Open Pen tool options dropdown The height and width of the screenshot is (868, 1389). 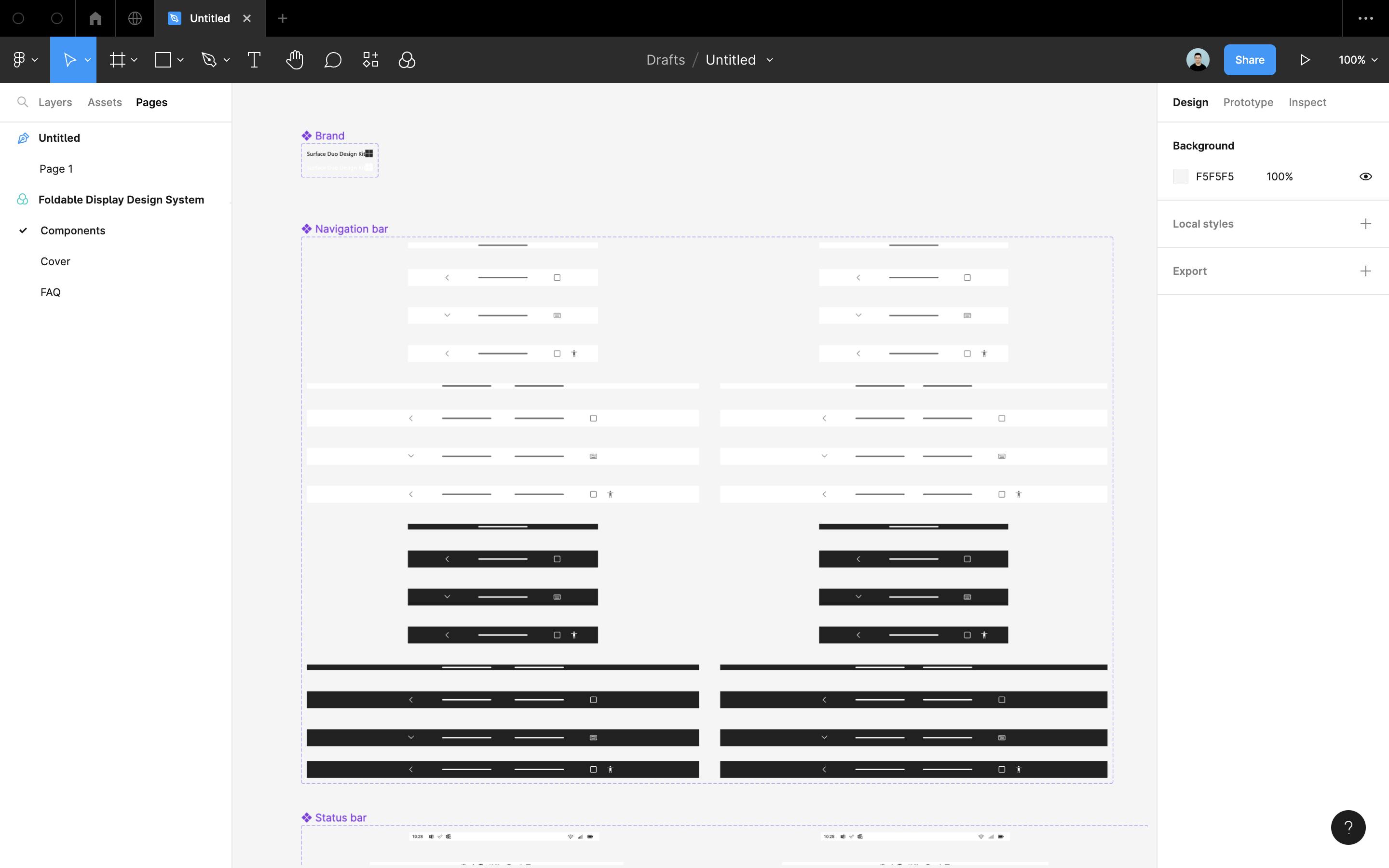point(227,60)
